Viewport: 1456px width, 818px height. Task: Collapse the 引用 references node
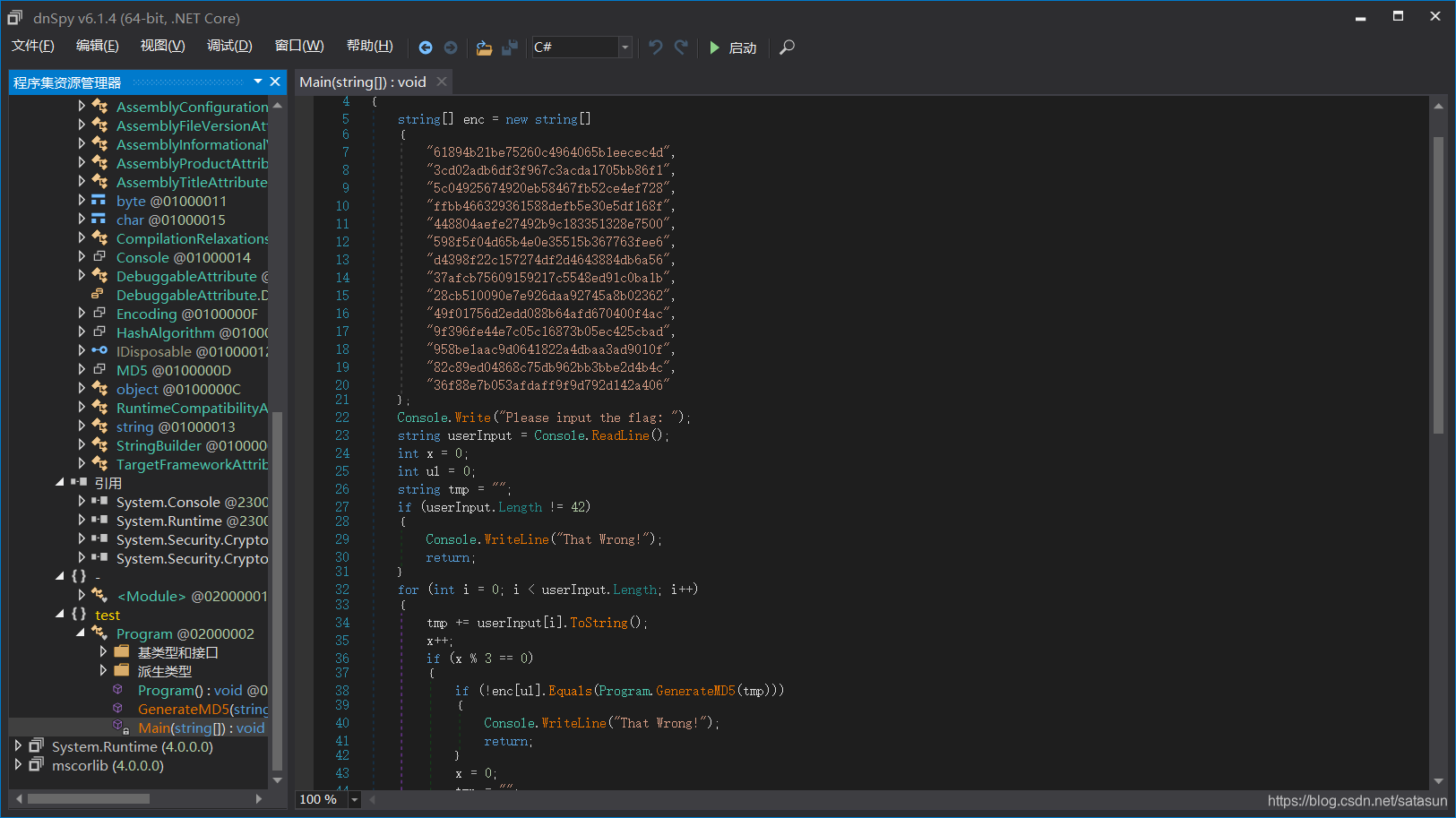click(x=60, y=483)
